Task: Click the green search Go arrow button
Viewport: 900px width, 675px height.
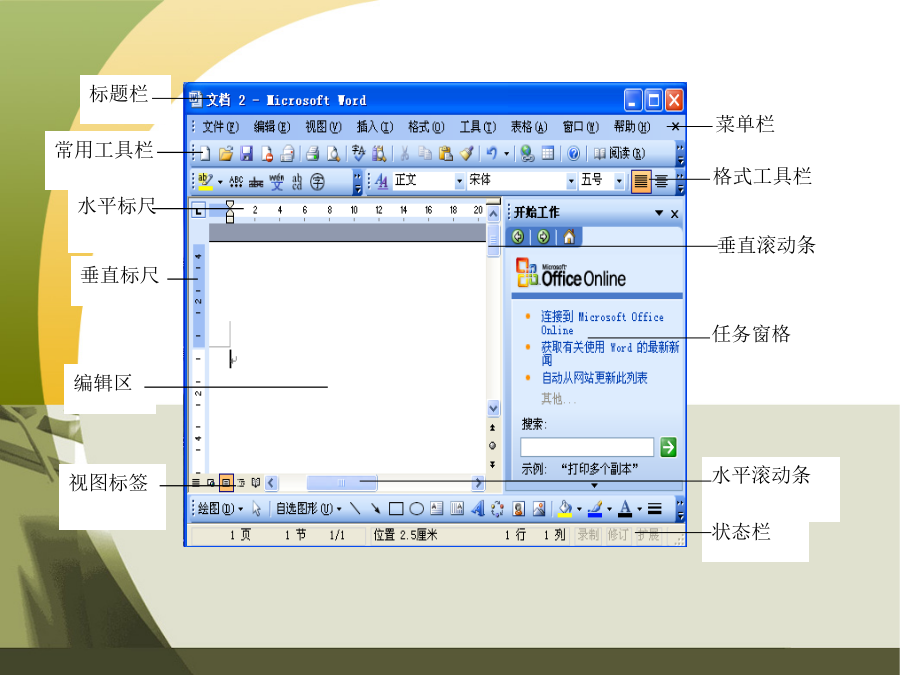Action: pos(668,447)
